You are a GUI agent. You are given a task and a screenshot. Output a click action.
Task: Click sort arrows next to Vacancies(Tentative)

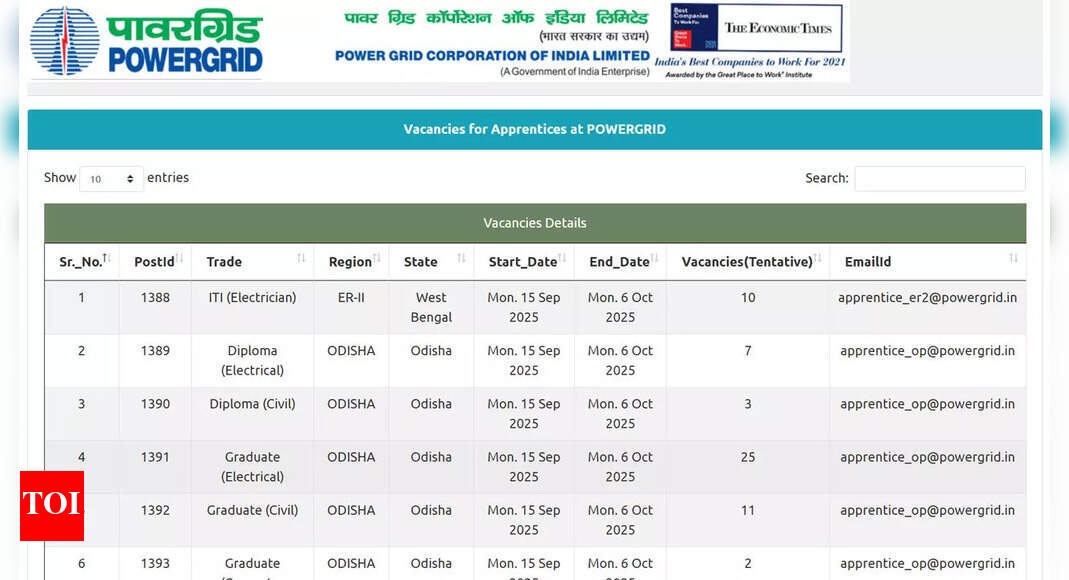coord(817,258)
